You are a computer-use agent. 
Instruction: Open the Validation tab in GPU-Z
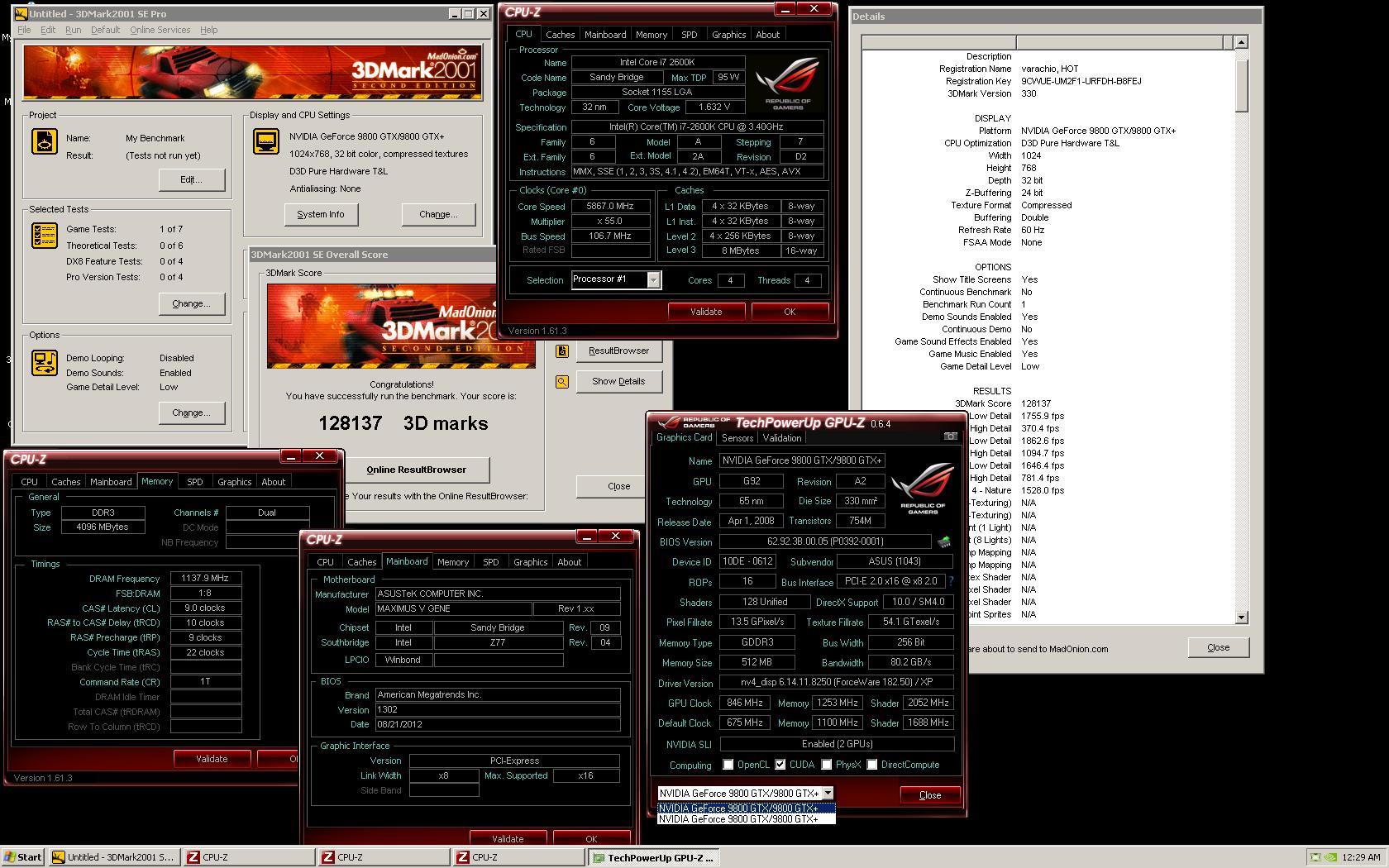pos(782,438)
